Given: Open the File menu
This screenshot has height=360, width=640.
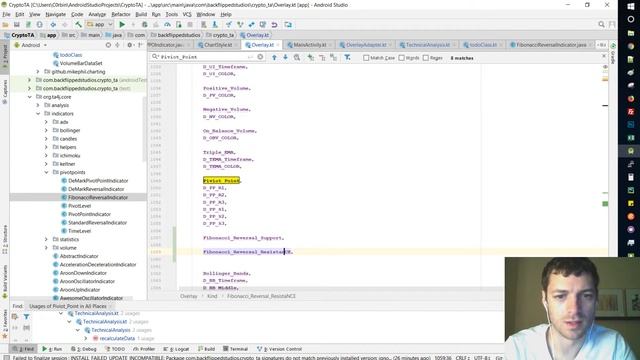Looking at the screenshot, I should pyautogui.click(x=6, y=14).
